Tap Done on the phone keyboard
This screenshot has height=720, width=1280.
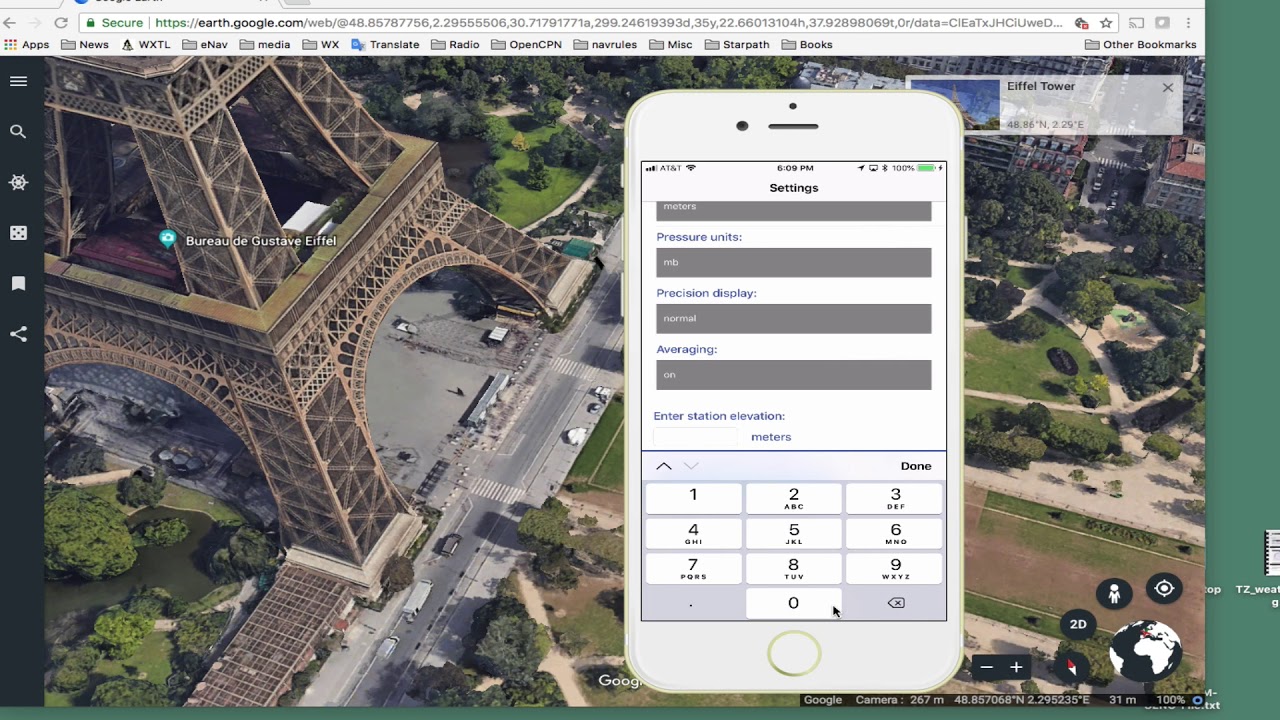tap(915, 466)
